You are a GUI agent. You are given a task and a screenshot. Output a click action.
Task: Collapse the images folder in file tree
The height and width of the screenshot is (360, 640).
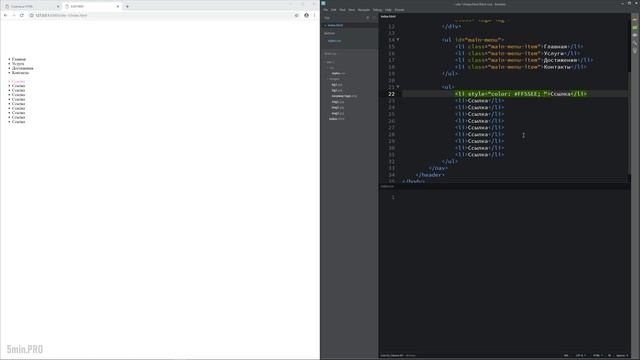333,79
